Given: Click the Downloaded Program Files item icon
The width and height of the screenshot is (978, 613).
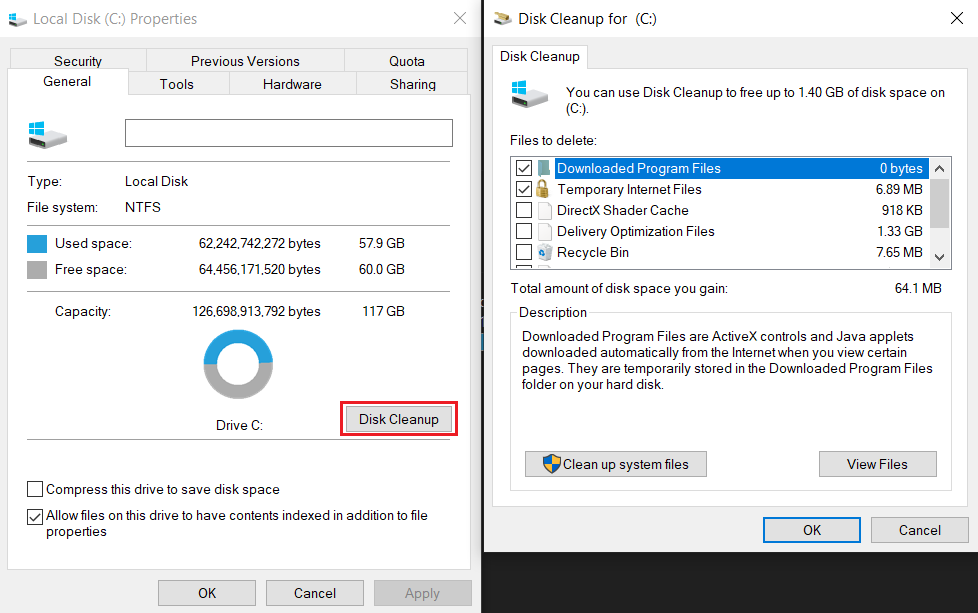Looking at the screenshot, I should point(543,168).
